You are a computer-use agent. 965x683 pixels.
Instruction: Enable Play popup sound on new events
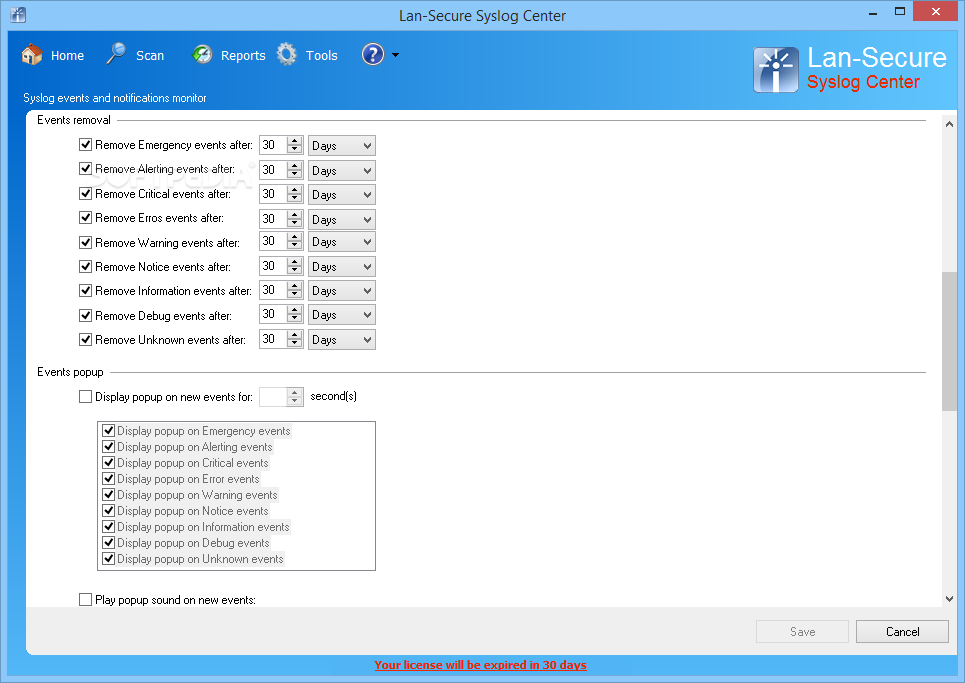coord(86,599)
